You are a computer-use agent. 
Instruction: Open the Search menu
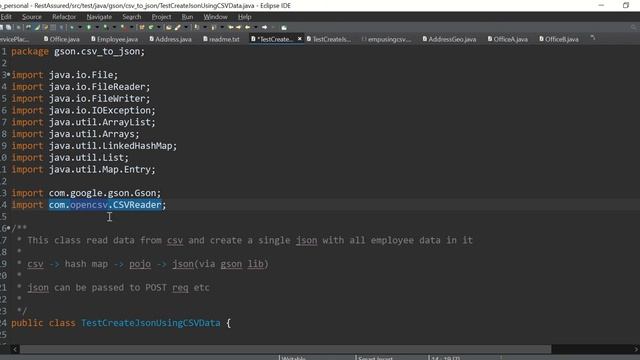click(x=131, y=17)
